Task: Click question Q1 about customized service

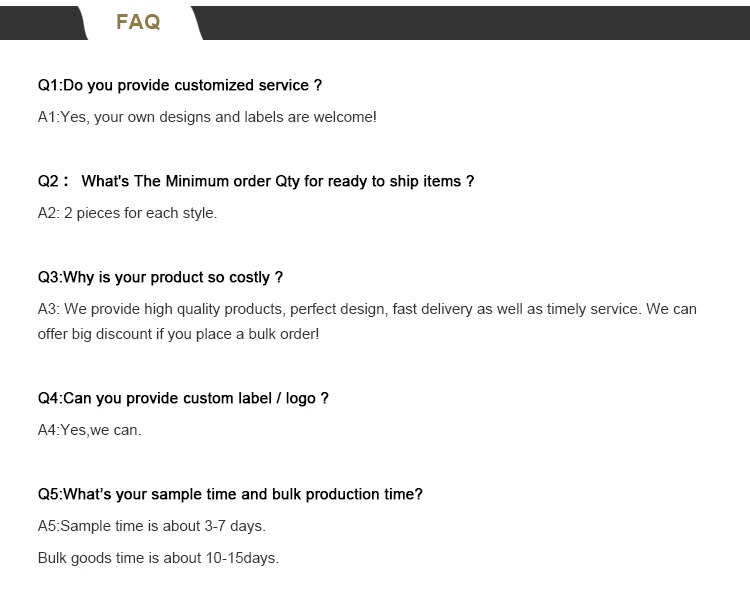Action: (180, 86)
